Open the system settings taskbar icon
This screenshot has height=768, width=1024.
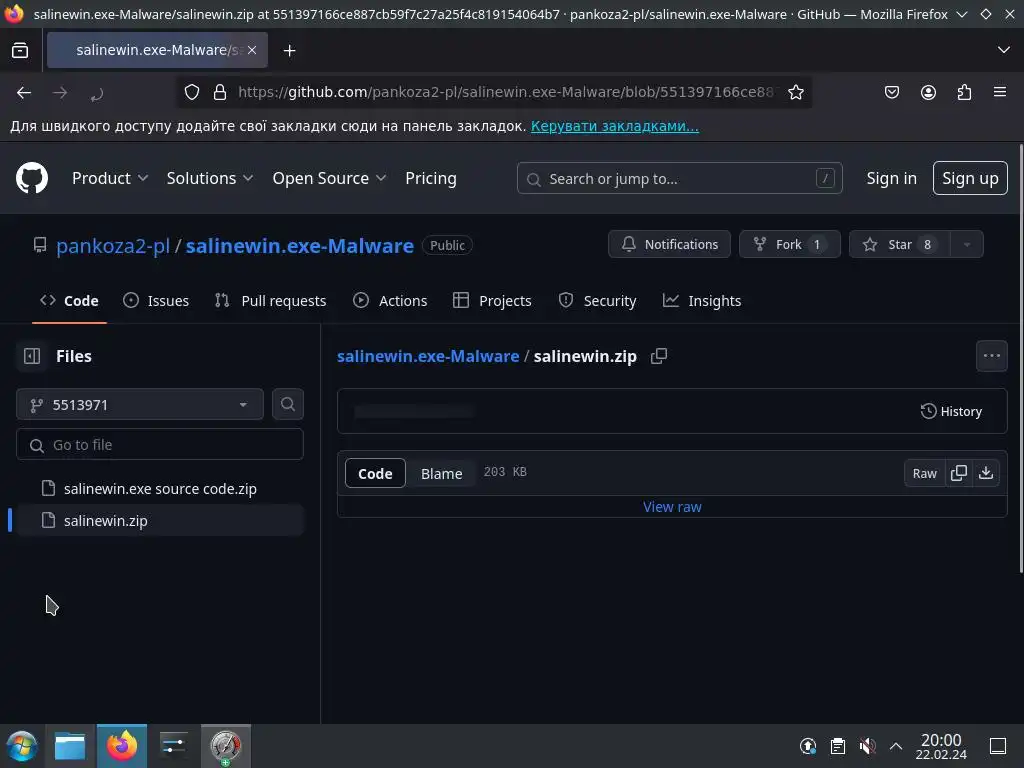tap(173, 746)
